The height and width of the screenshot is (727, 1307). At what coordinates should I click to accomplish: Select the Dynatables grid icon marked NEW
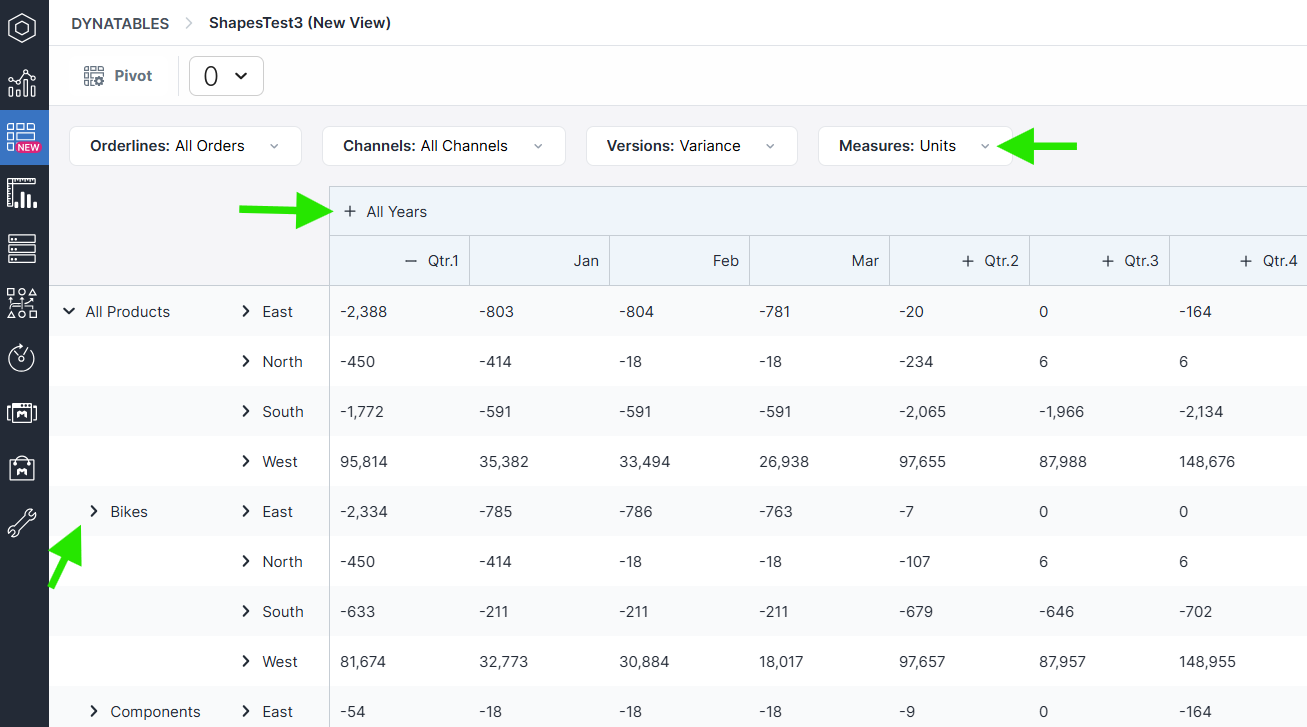[x=23, y=137]
